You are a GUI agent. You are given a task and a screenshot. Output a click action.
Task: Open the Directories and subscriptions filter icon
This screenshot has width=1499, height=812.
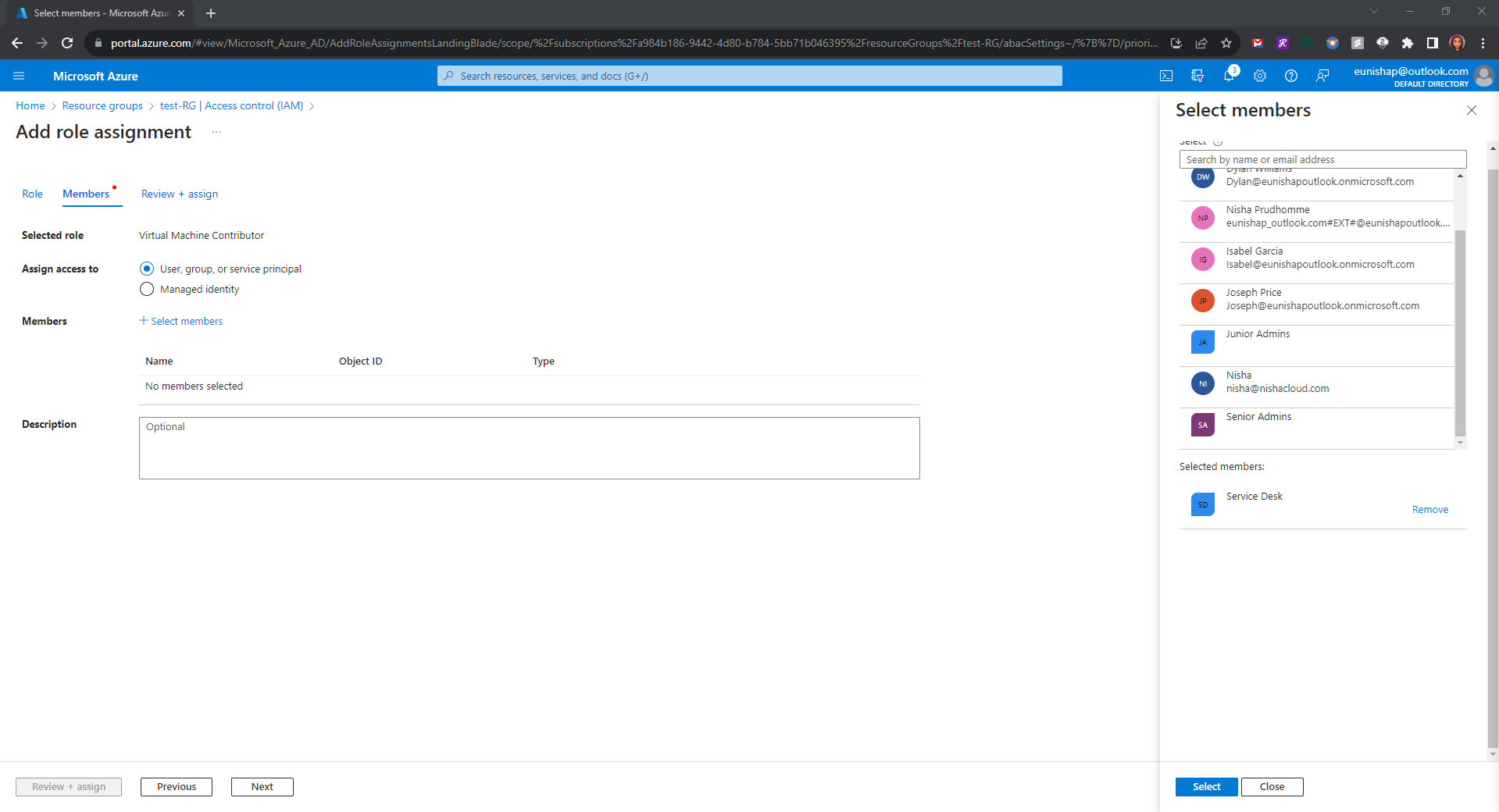(x=1197, y=76)
